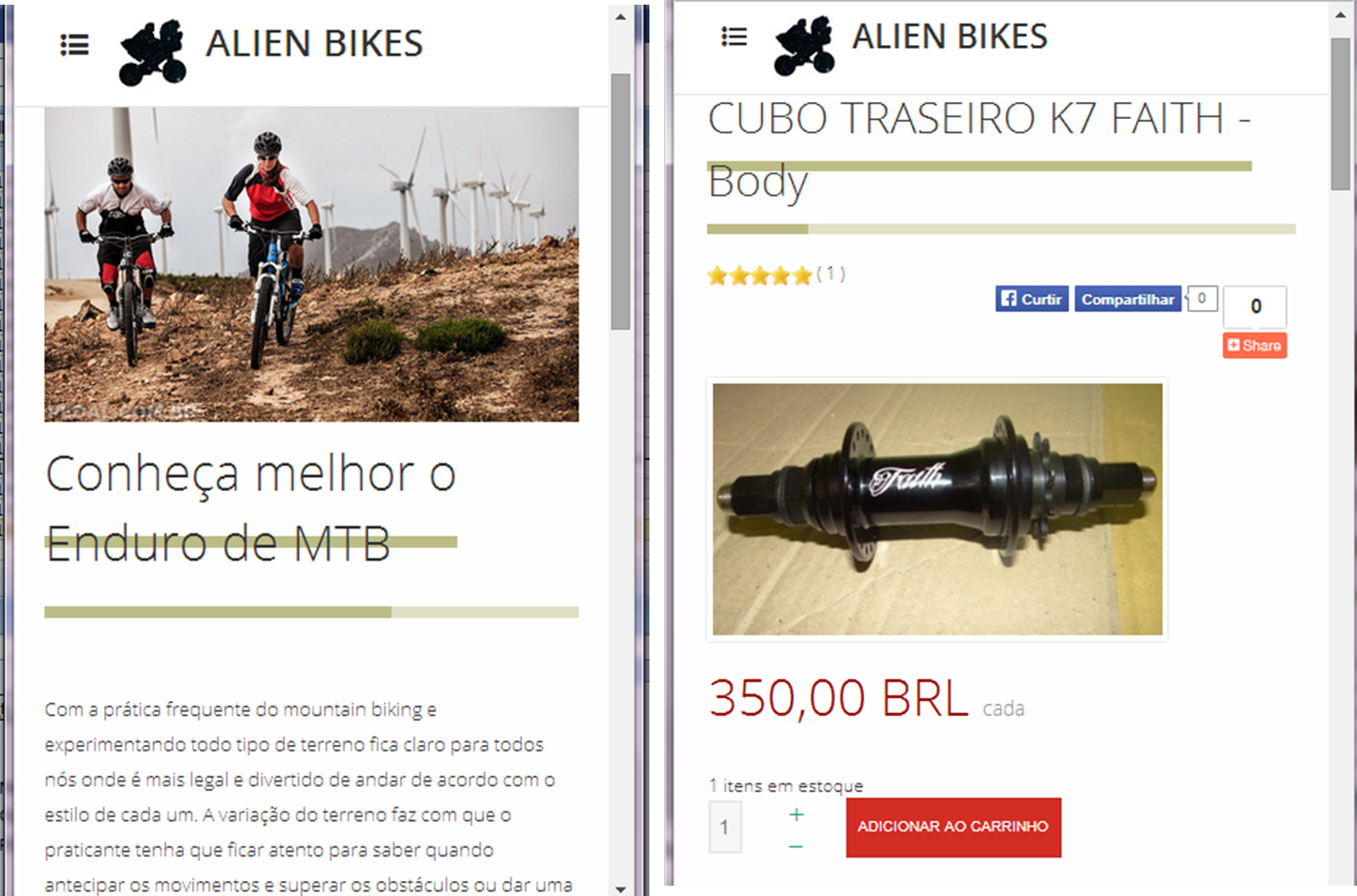This screenshot has width=1357, height=896.
Task: Open the mountain bikers article image
Action: click(311, 264)
